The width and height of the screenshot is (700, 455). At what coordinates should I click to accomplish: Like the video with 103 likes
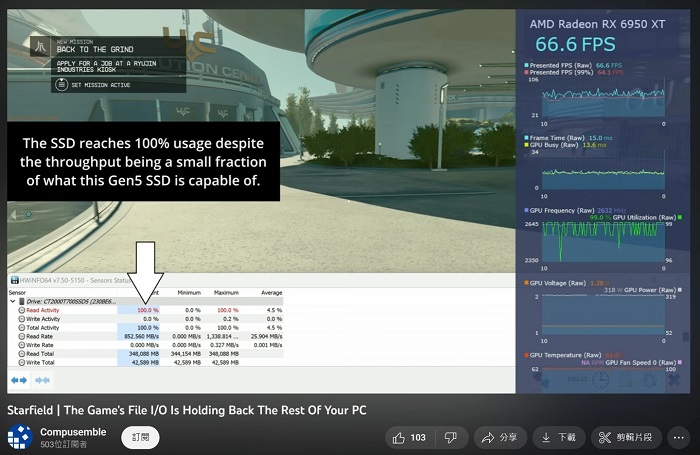tap(409, 438)
